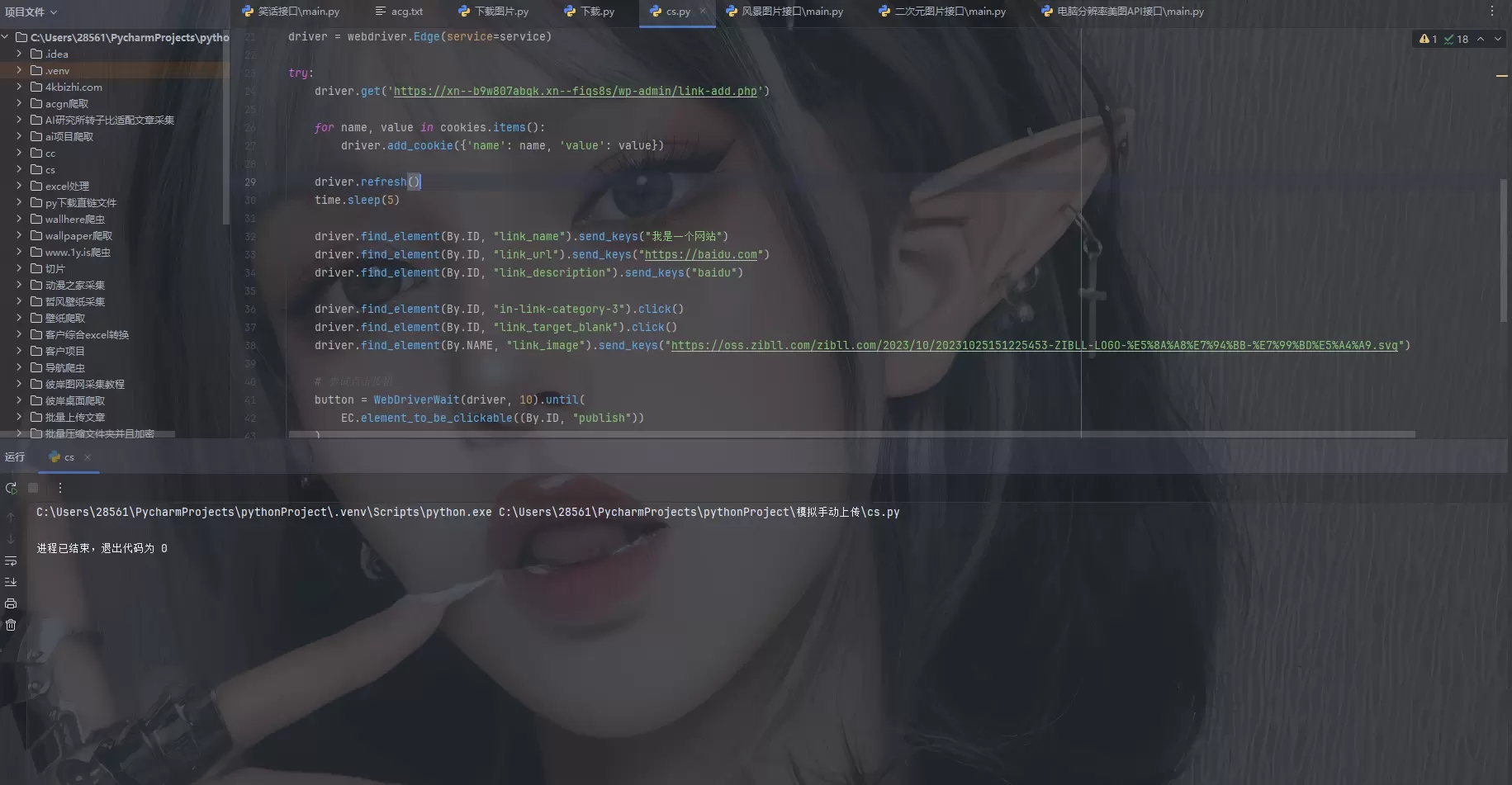Clear console with the trash icon
This screenshot has height=785, width=1512.
[11, 625]
